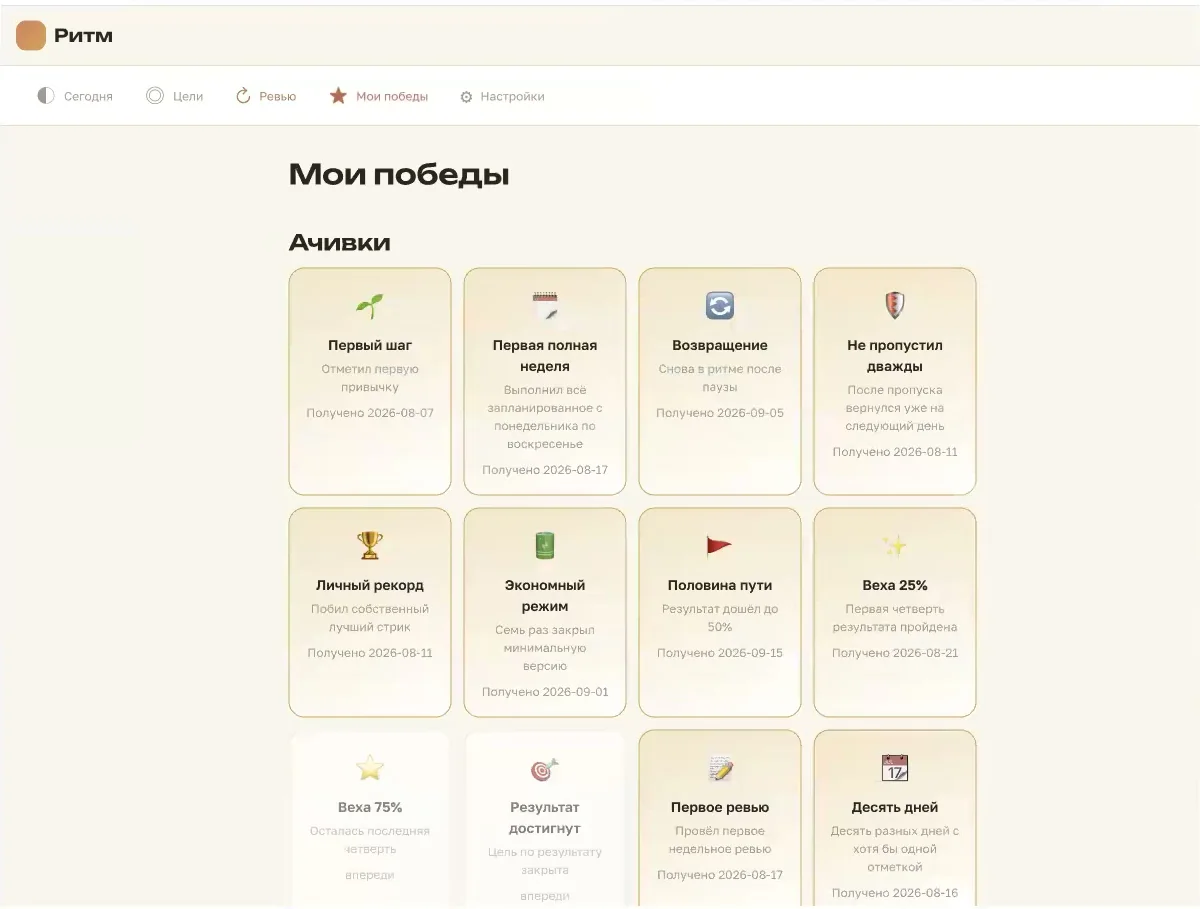This screenshot has height=909, width=1200.
Task: Click the Ачивки section heading
Action: coord(340,242)
